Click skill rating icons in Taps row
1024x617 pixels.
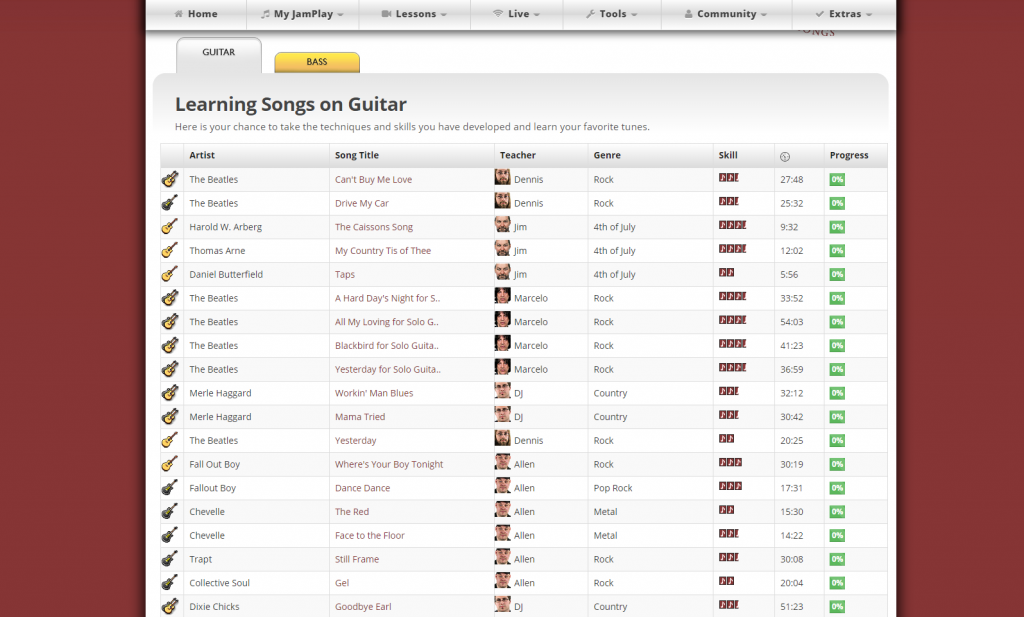coord(726,272)
